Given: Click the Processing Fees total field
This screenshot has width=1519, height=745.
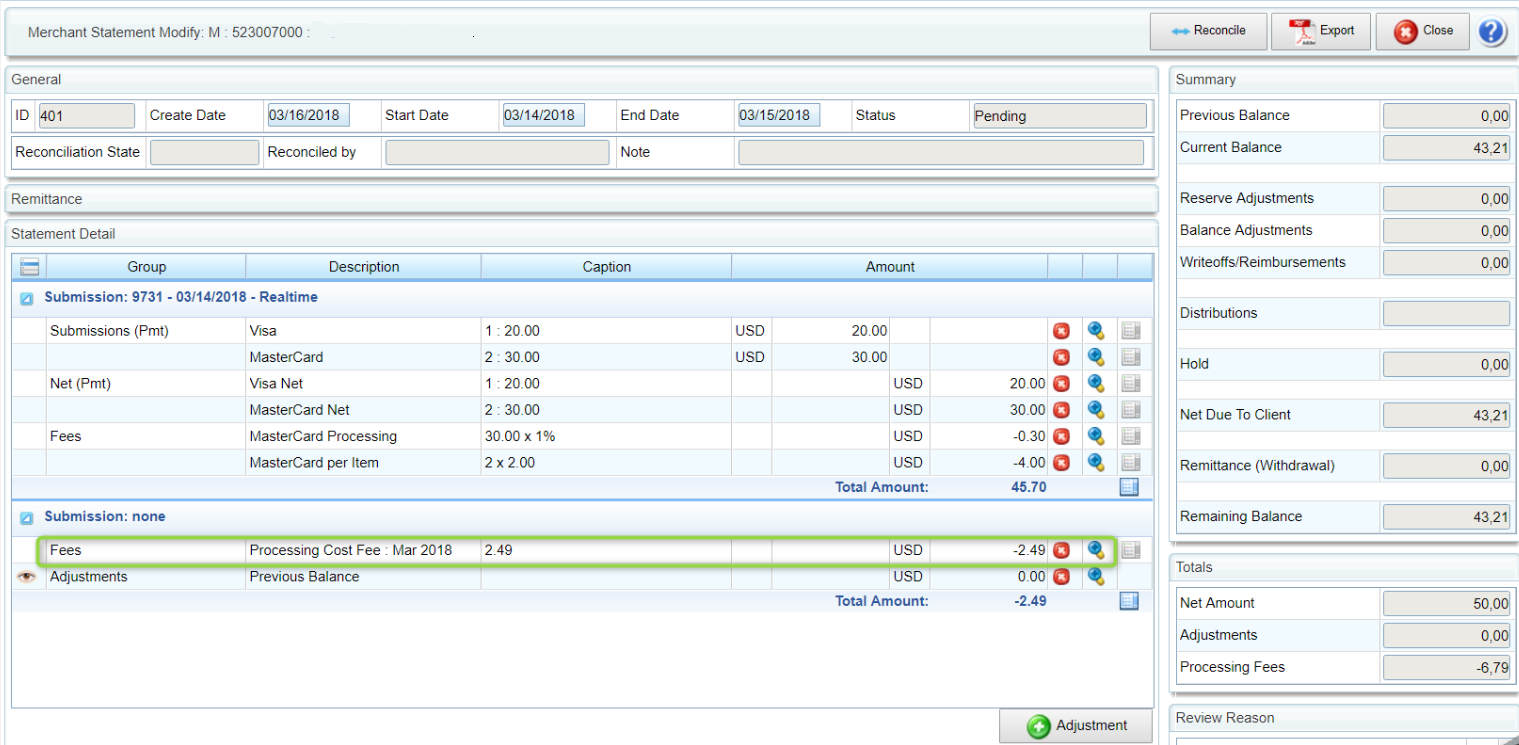Looking at the screenshot, I should [x=1446, y=668].
